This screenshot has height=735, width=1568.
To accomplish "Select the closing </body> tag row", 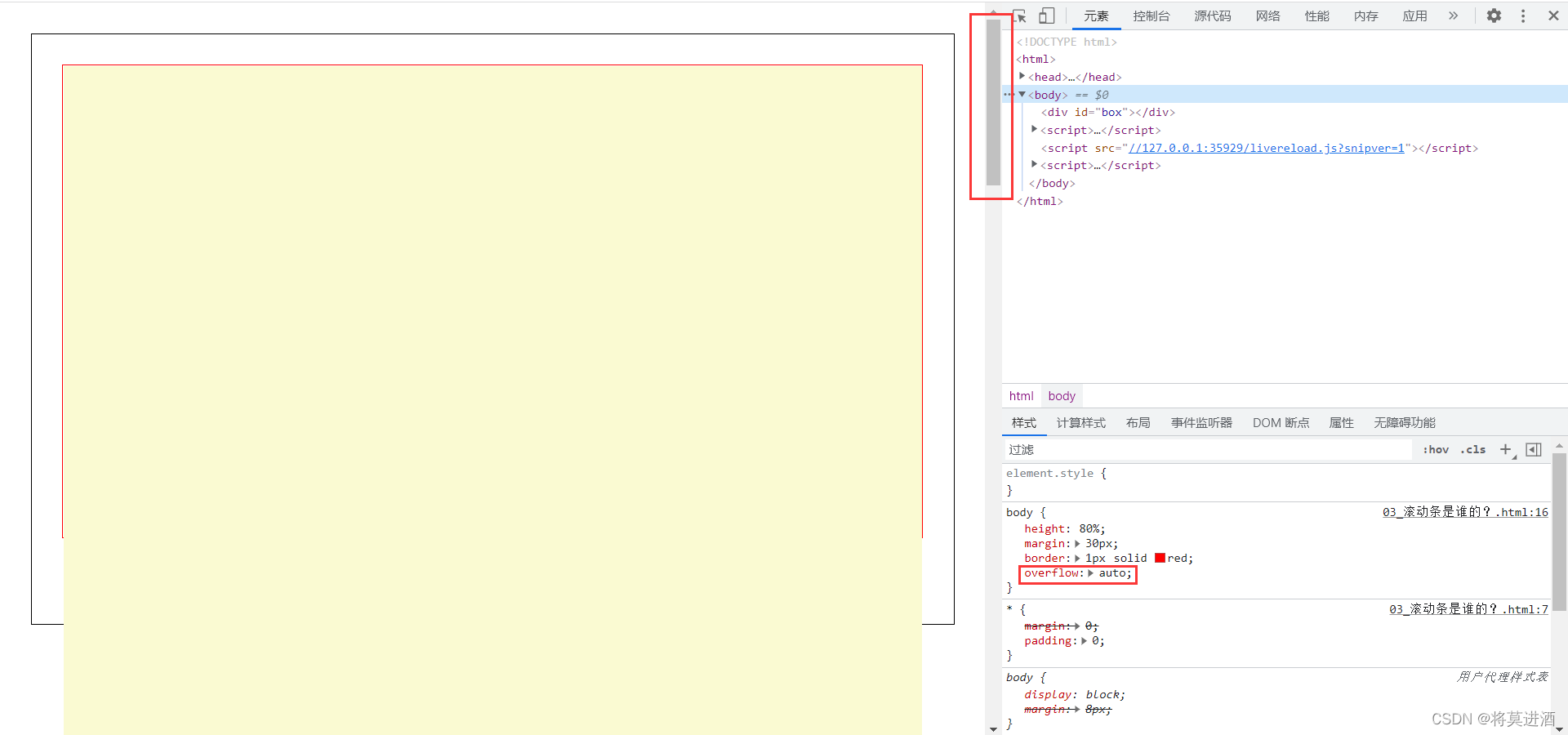I will click(1052, 183).
